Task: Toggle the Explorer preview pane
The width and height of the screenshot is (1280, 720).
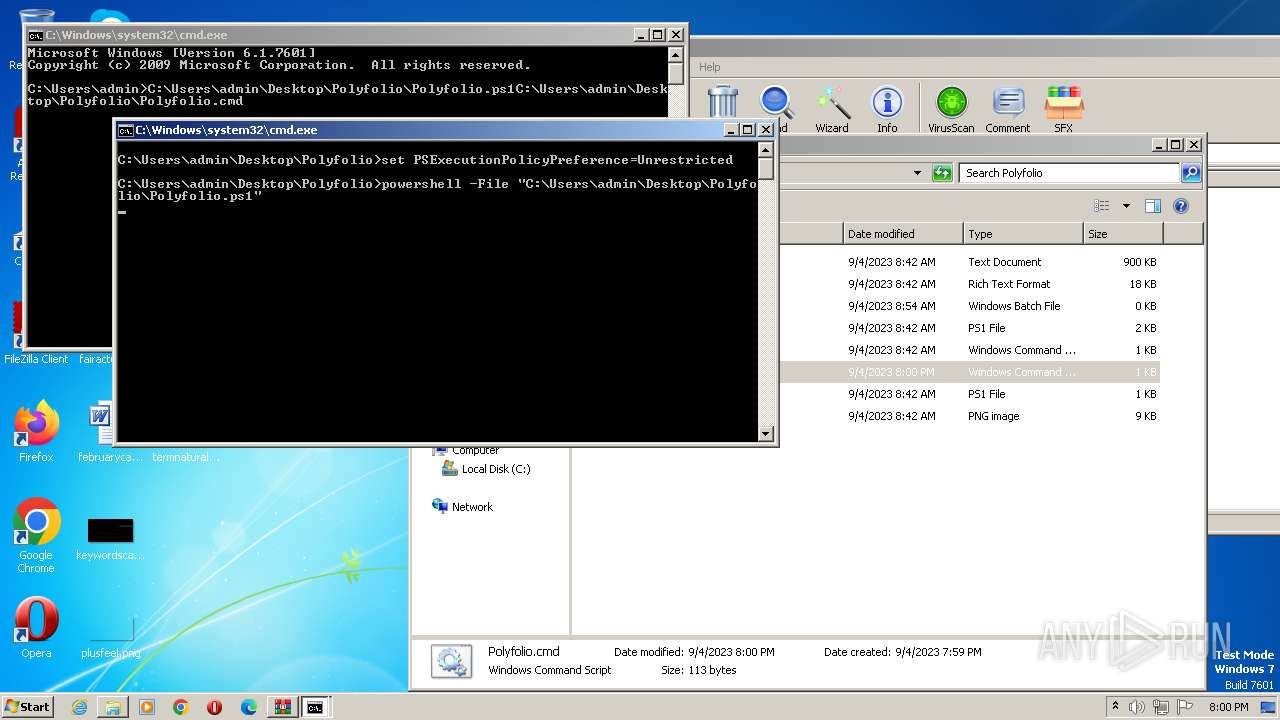Action: point(1153,206)
